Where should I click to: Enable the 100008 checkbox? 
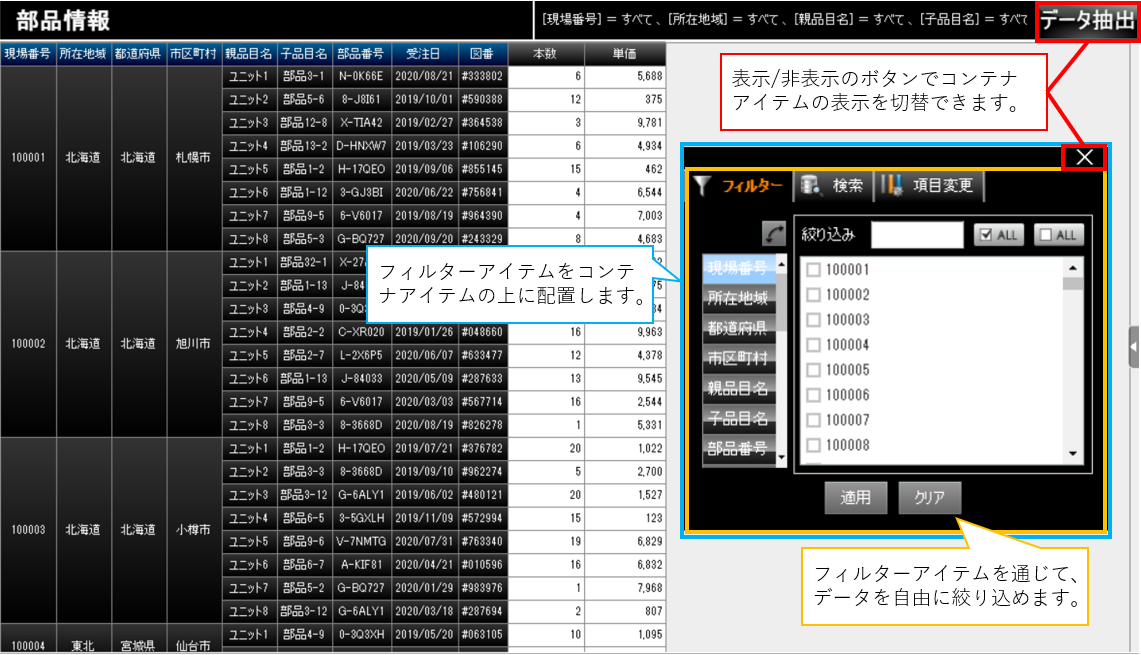click(814, 445)
